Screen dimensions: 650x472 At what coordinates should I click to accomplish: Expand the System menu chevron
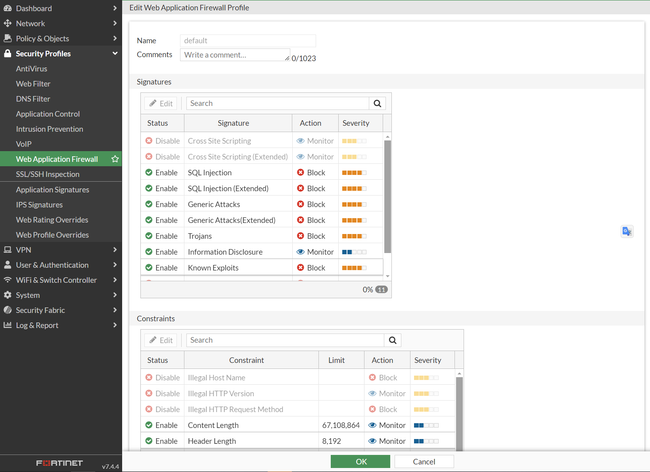(115, 295)
